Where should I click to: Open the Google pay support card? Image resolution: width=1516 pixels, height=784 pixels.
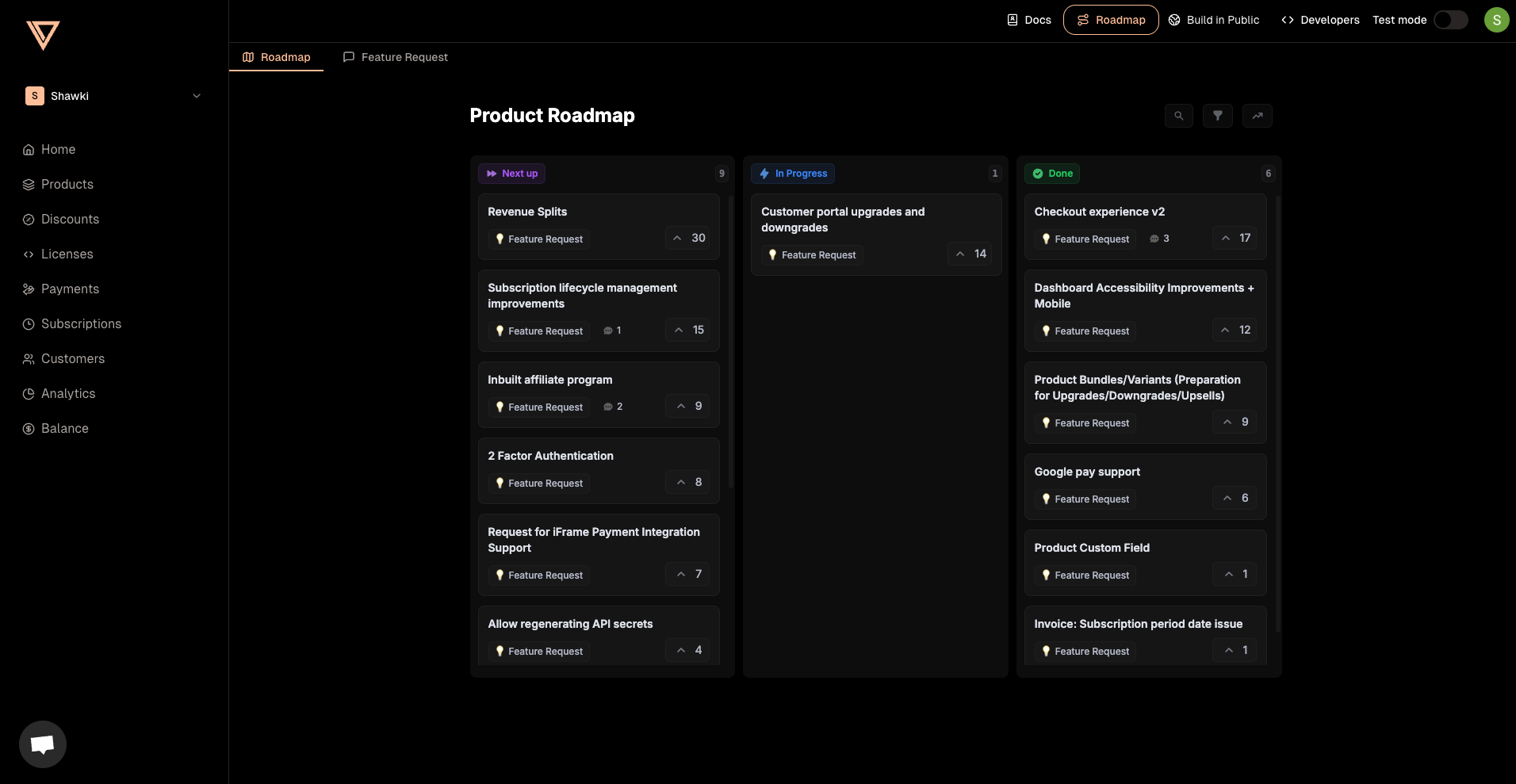1087,472
